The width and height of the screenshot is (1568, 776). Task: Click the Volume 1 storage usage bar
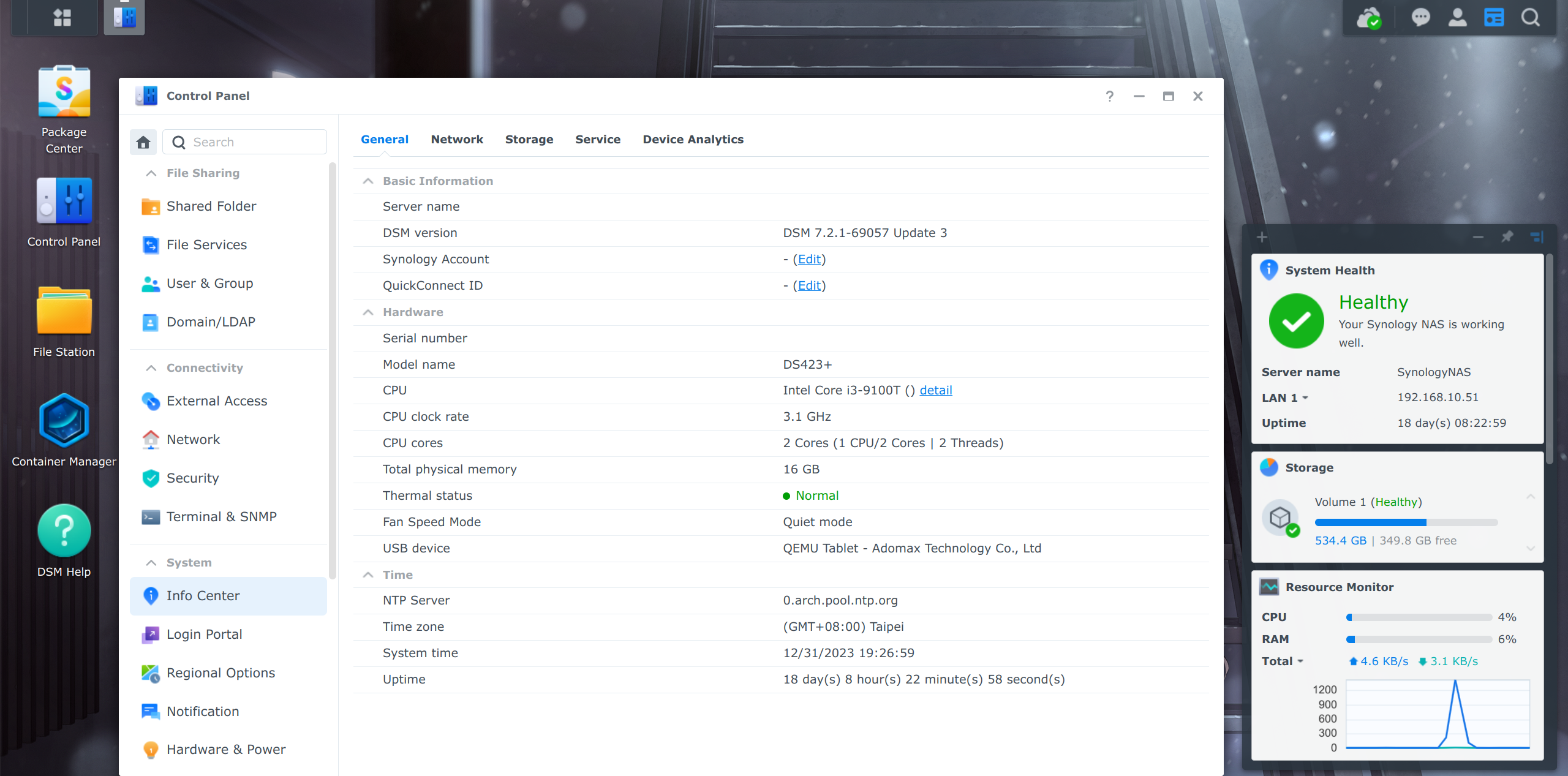coord(1406,522)
